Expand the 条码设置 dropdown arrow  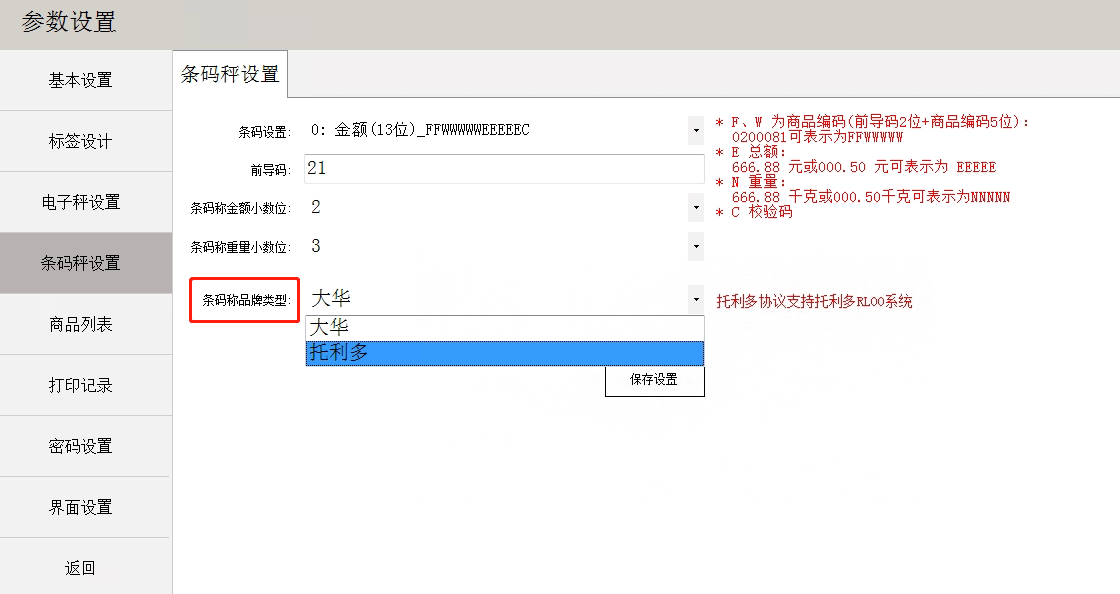pyautogui.click(x=695, y=130)
